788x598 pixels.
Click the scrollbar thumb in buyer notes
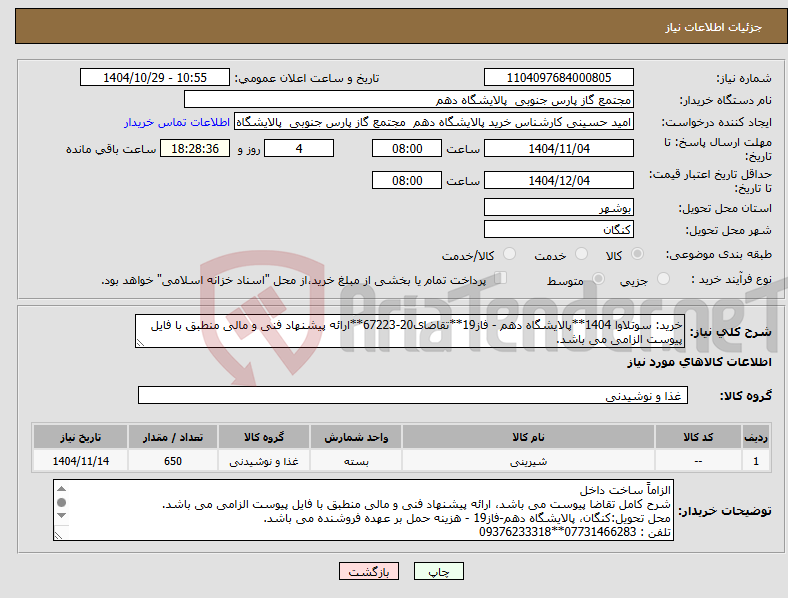click(x=61, y=502)
